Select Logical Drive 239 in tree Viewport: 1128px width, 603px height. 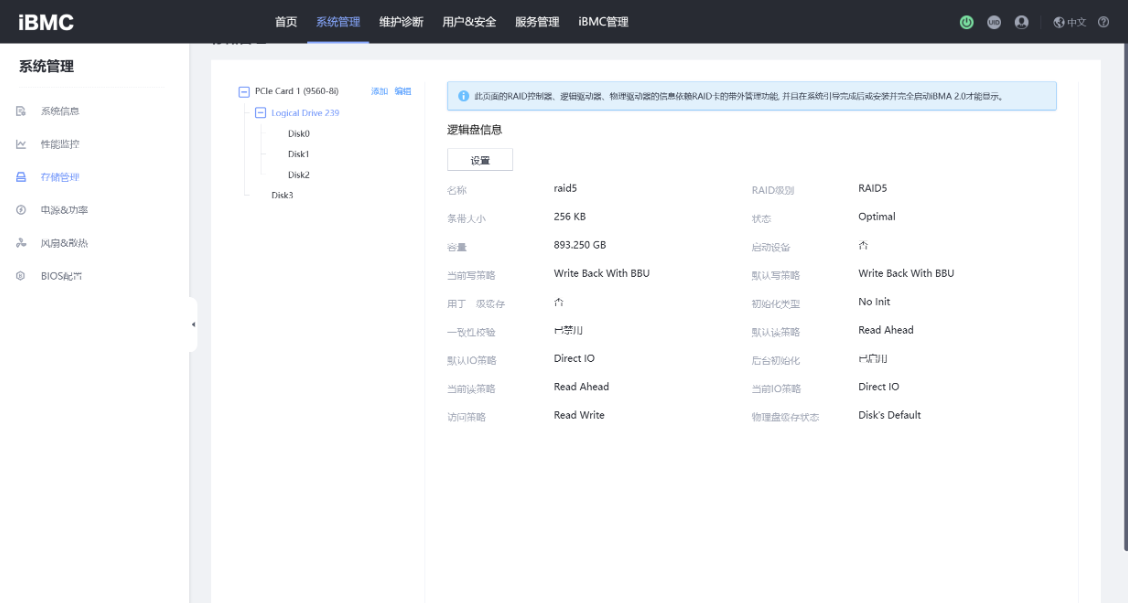305,113
